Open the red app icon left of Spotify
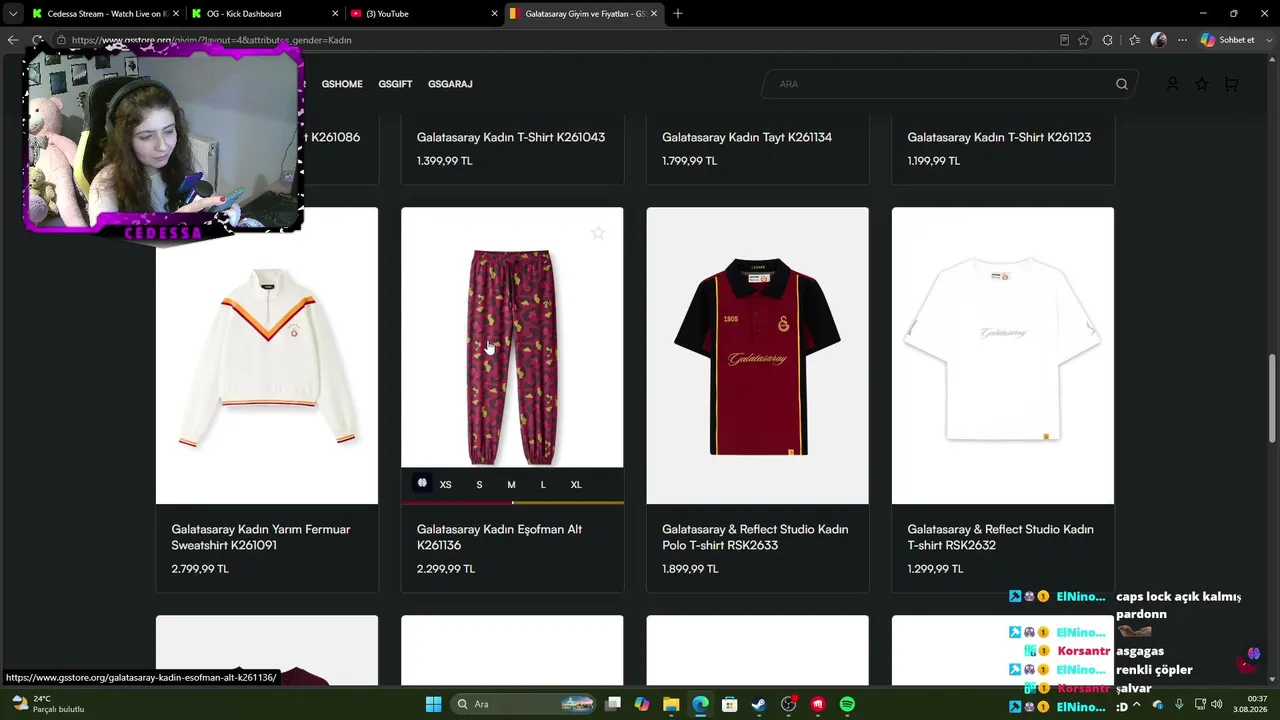The image size is (1280, 720). 818,704
